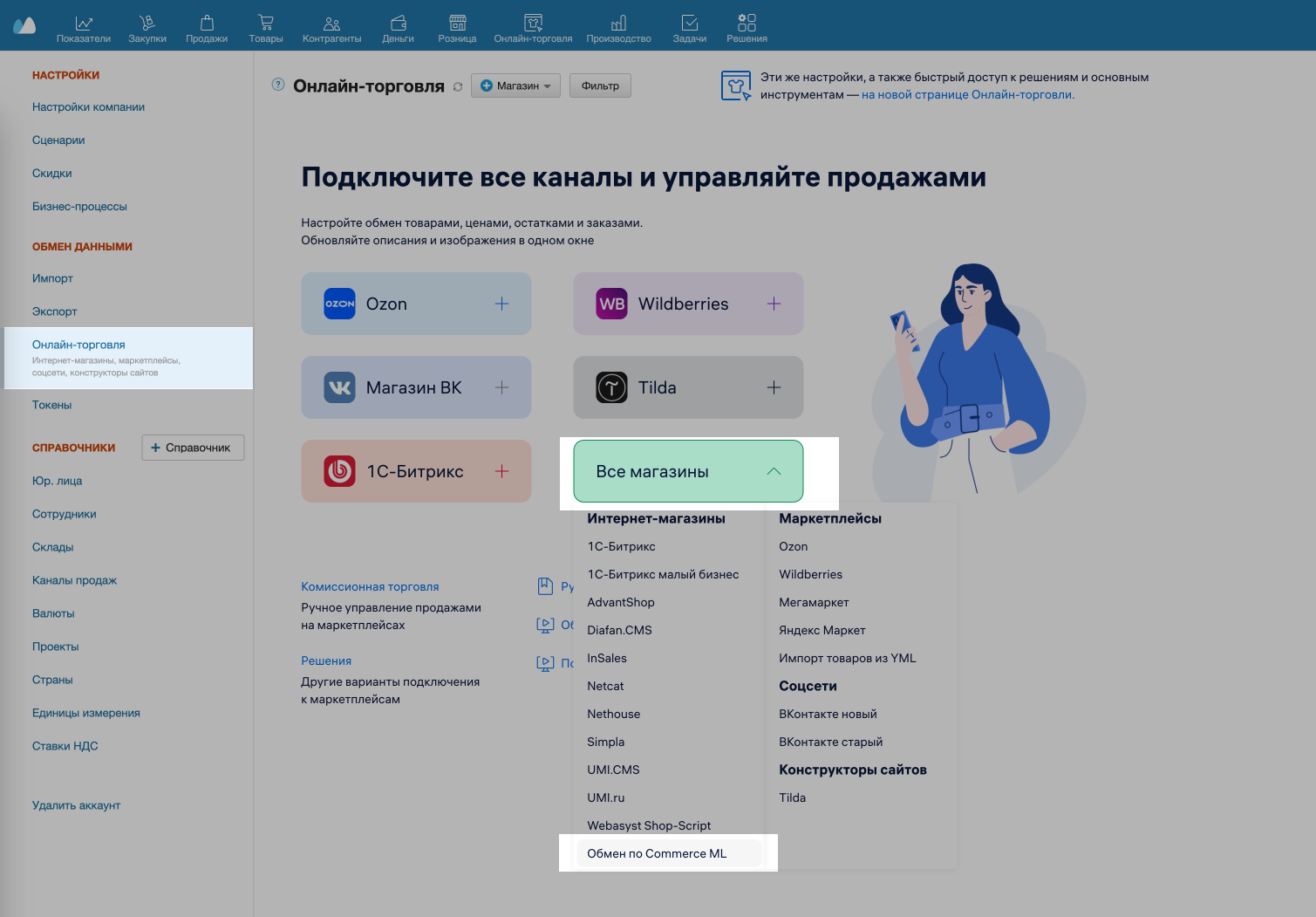Choose Diafan.CMS in store list
1316x917 pixels.
pyautogui.click(x=619, y=630)
